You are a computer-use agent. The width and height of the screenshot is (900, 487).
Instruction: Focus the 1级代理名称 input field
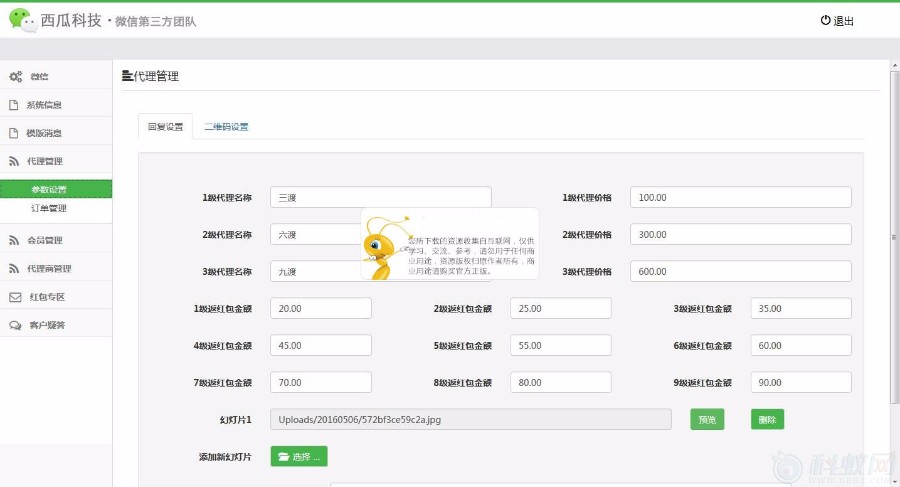pos(381,197)
